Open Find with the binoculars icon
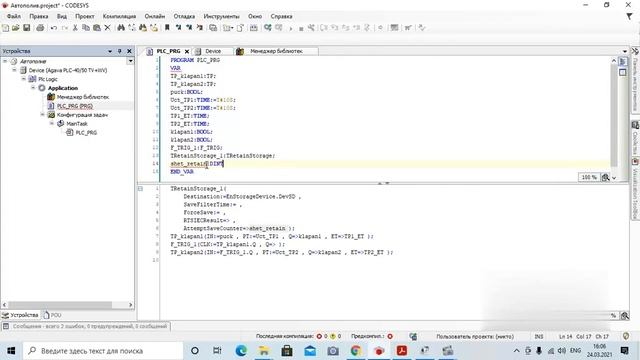This screenshot has width=640, height=360. click(121, 28)
